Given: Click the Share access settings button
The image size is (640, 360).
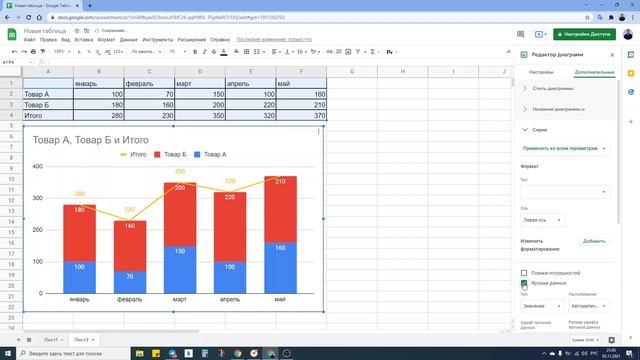Looking at the screenshot, I should pos(584,34).
